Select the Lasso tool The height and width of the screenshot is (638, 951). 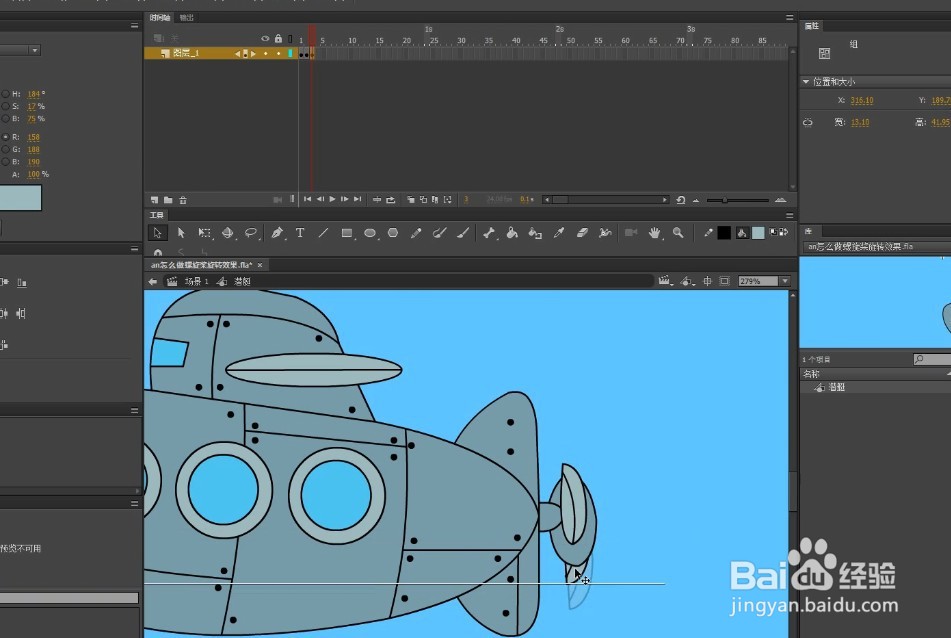coord(250,233)
